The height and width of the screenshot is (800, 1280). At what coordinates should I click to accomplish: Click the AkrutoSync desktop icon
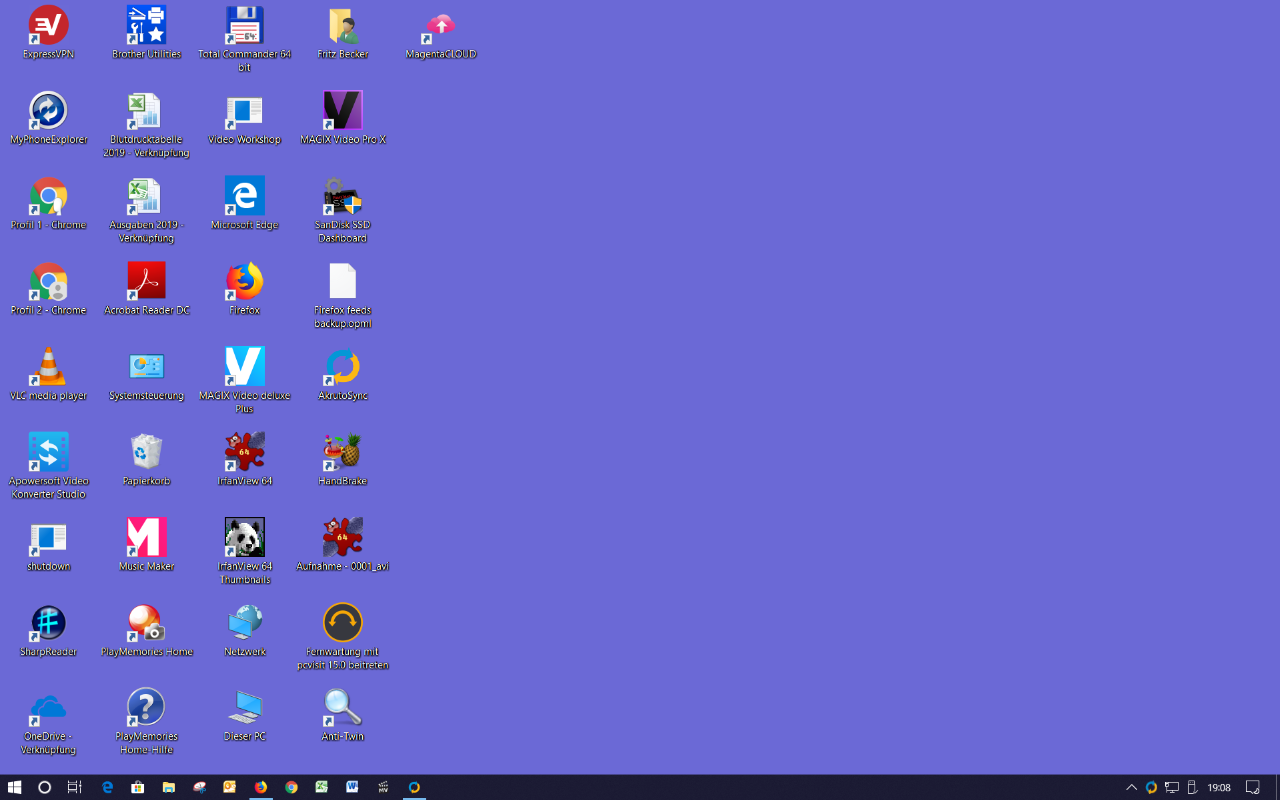click(343, 367)
